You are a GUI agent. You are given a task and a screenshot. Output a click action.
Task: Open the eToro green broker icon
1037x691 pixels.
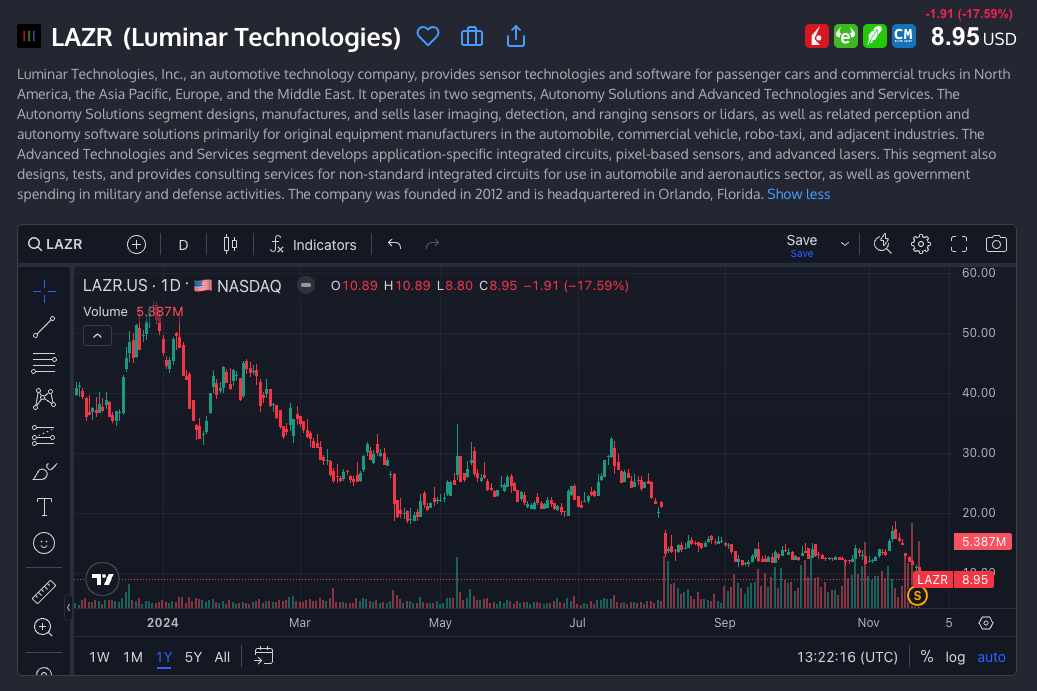(x=846, y=36)
